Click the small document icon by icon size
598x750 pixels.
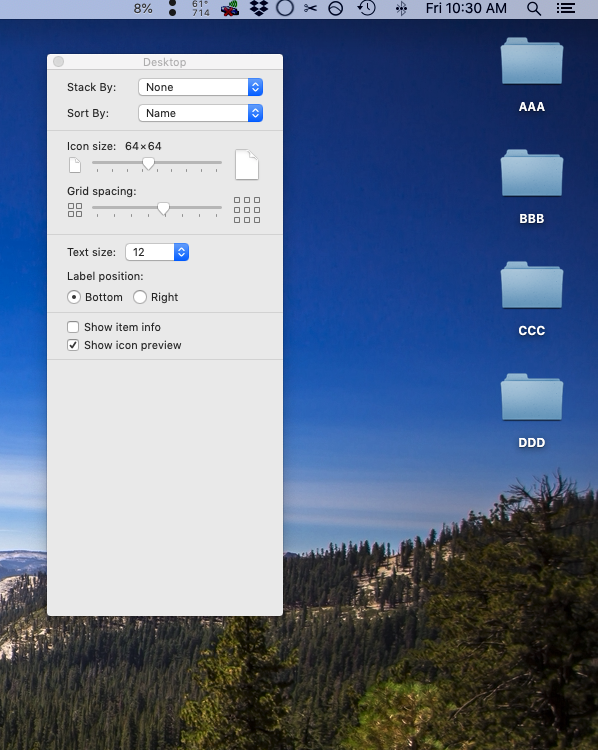pyautogui.click(x=75, y=165)
